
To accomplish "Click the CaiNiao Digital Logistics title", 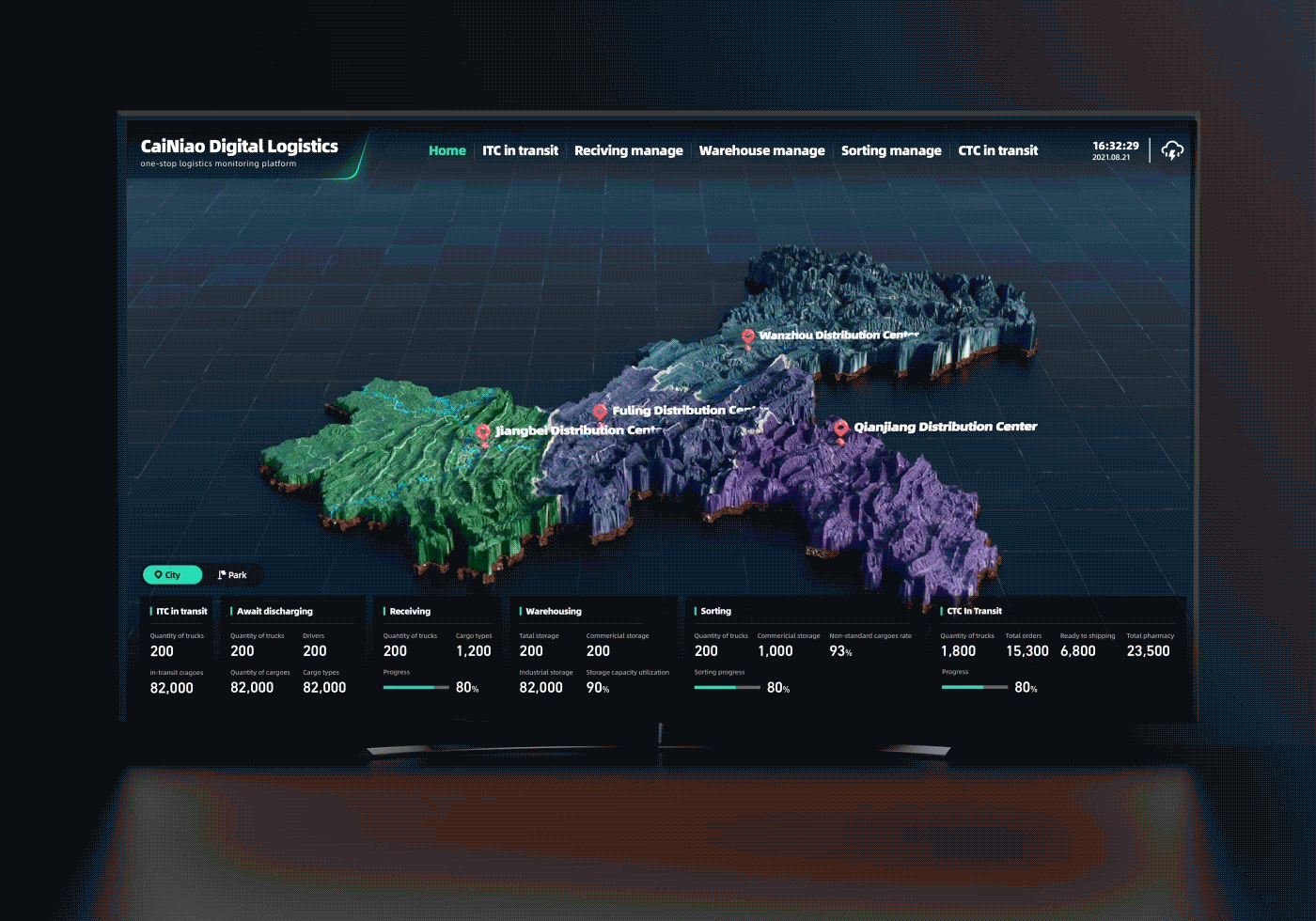I will [x=239, y=146].
